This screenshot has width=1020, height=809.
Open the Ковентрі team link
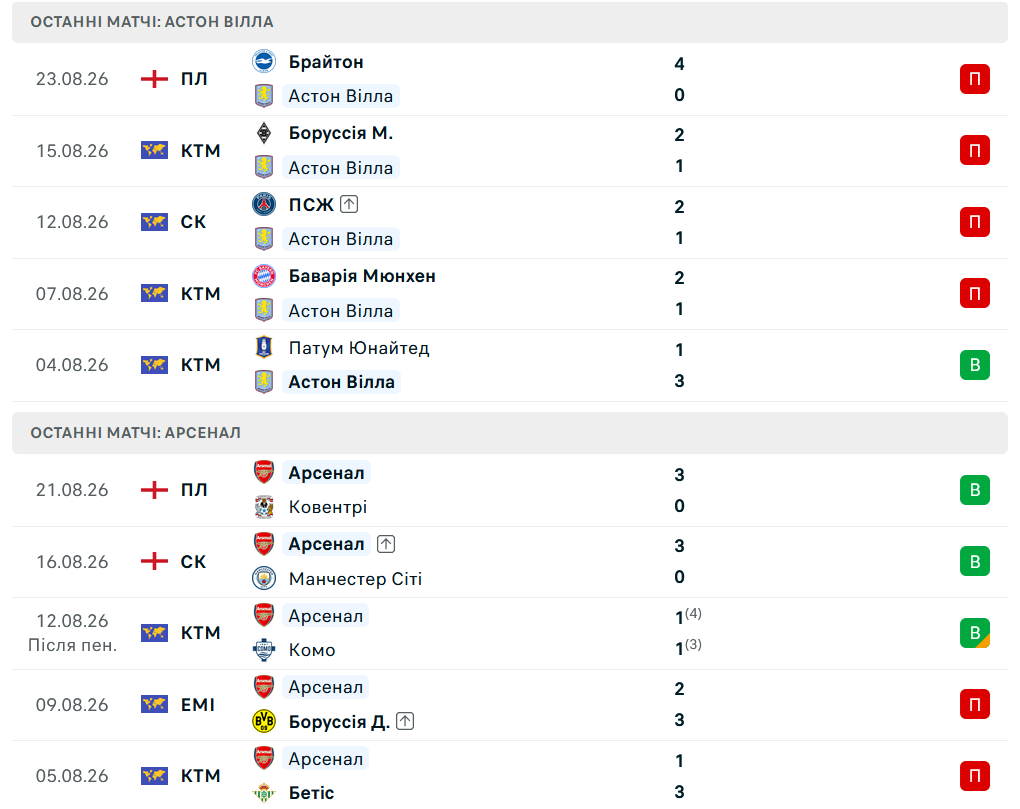tap(328, 507)
